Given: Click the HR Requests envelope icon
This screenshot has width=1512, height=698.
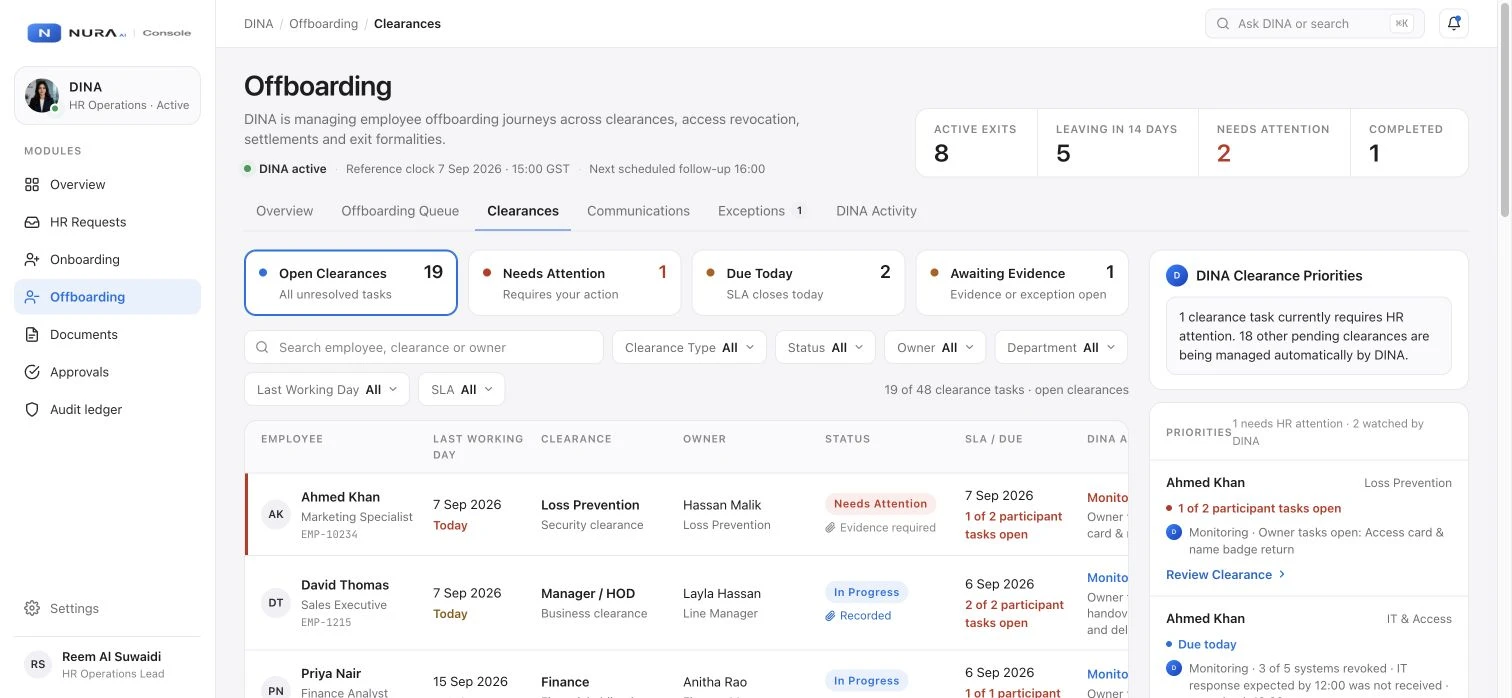Looking at the screenshot, I should pos(32,222).
